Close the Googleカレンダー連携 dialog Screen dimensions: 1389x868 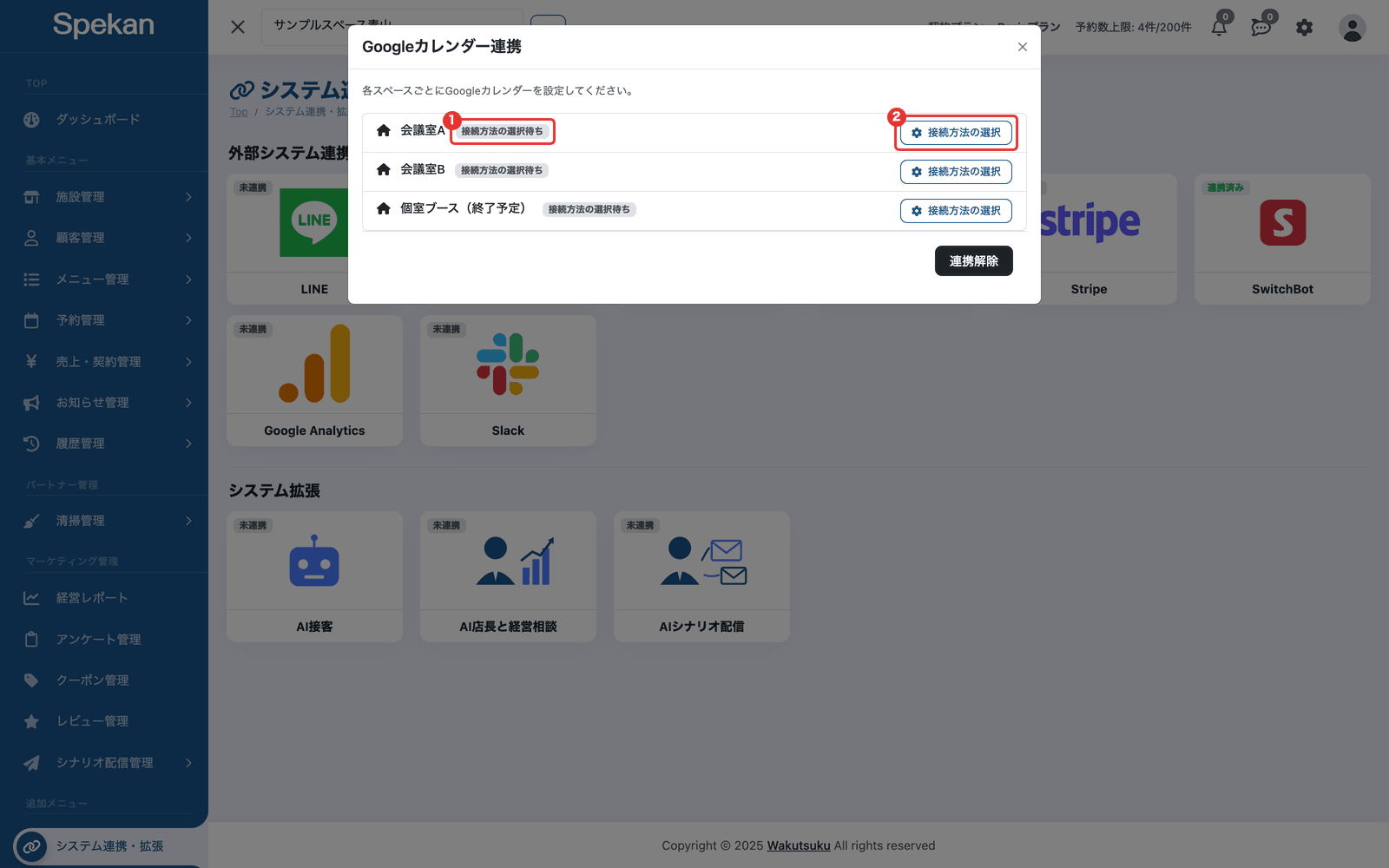click(1023, 47)
